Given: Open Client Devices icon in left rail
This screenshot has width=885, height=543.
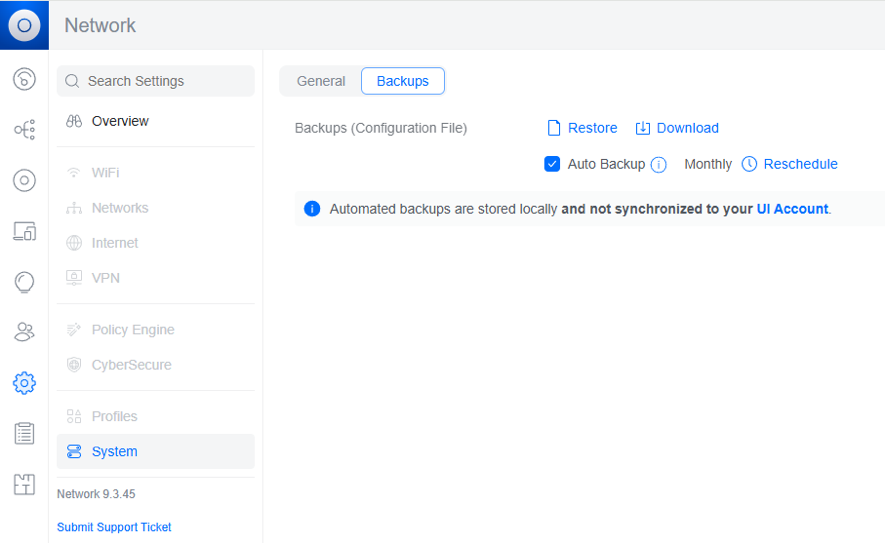Looking at the screenshot, I should click(24, 232).
